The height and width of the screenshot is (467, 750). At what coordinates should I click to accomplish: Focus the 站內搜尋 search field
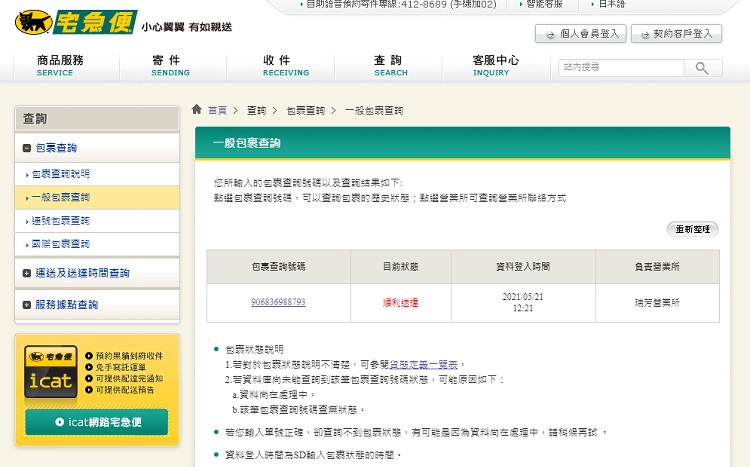click(x=621, y=67)
